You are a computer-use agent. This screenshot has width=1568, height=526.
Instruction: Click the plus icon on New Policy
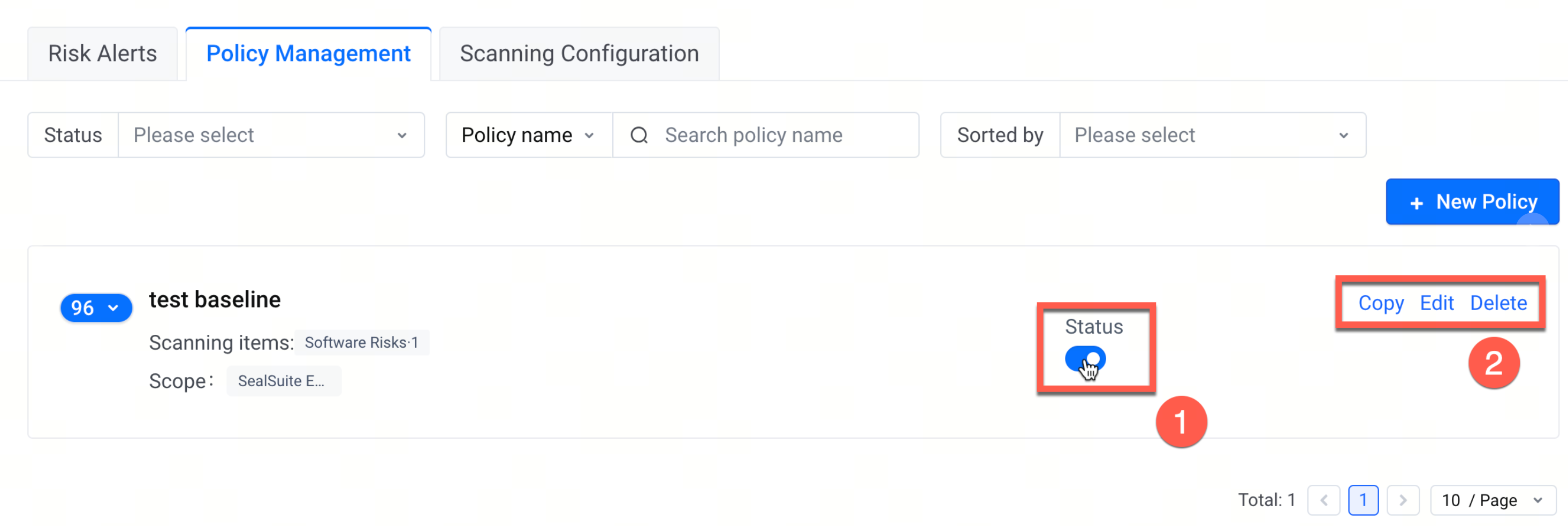pyautogui.click(x=1417, y=203)
